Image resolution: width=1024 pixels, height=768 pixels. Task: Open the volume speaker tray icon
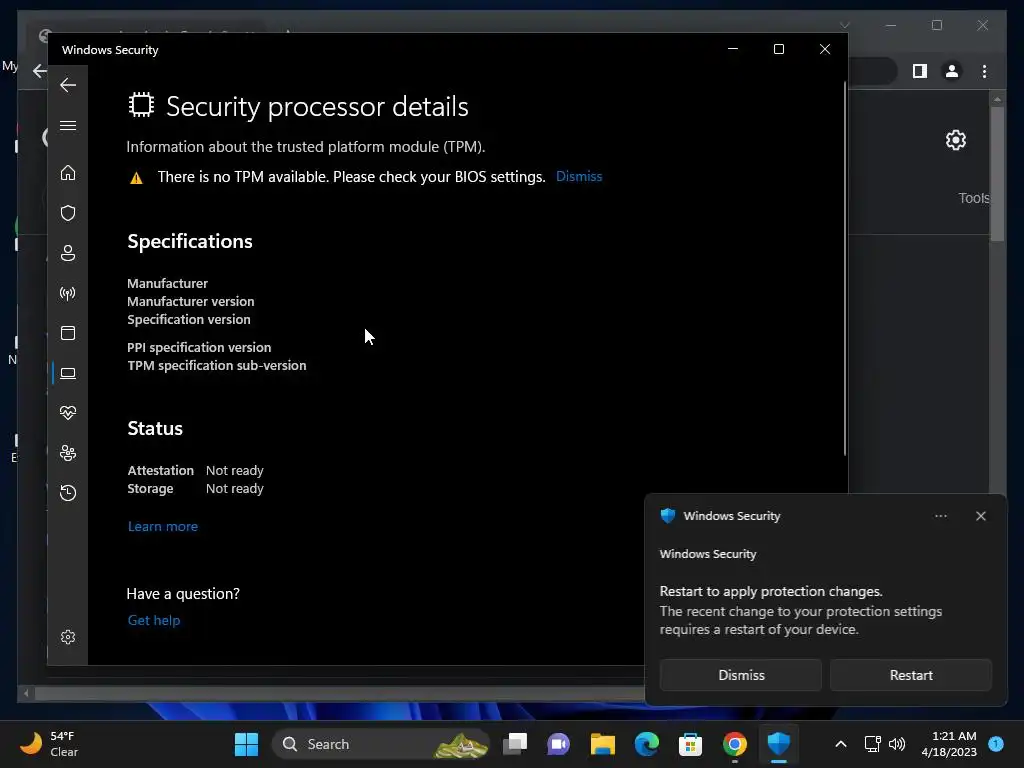pyautogui.click(x=897, y=744)
